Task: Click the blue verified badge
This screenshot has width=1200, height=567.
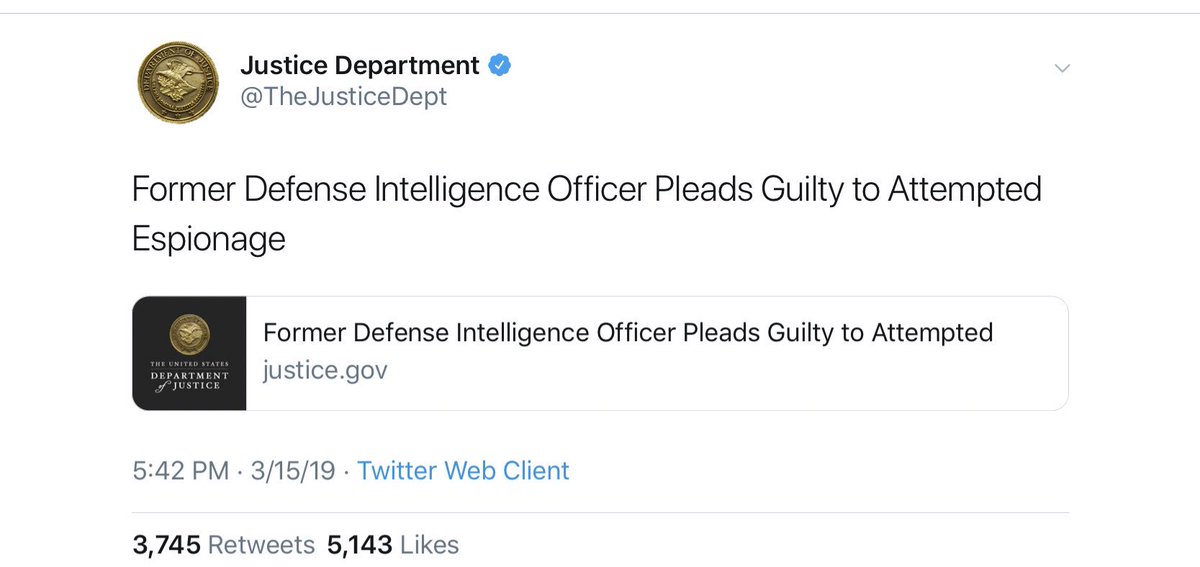Action: click(500, 66)
